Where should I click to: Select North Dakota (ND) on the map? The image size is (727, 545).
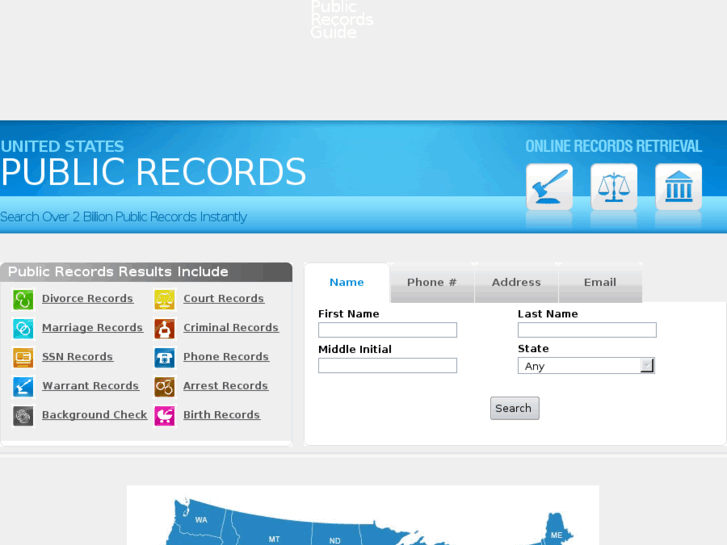[335, 541]
